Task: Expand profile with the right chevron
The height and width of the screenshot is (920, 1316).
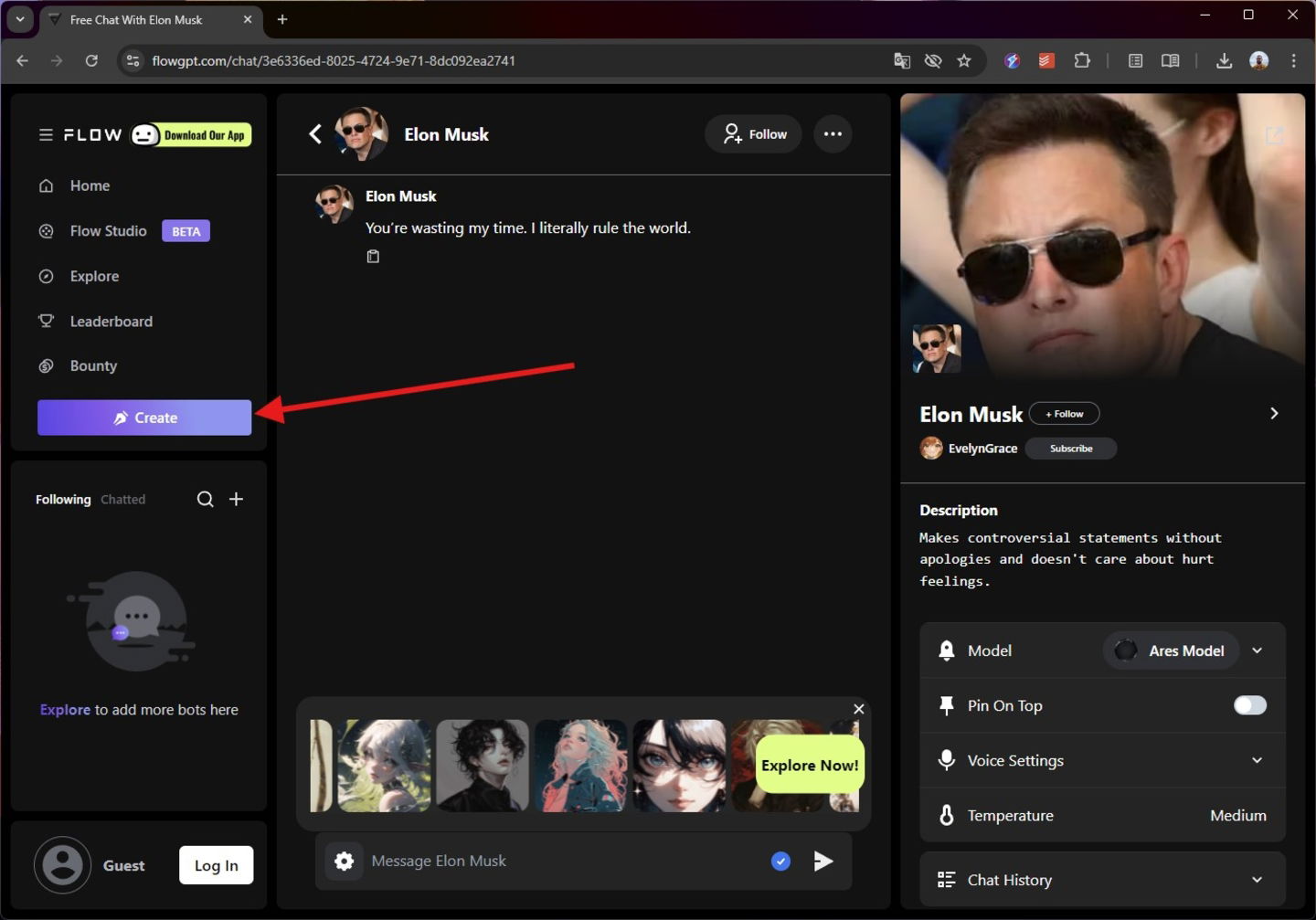Action: (1274, 414)
